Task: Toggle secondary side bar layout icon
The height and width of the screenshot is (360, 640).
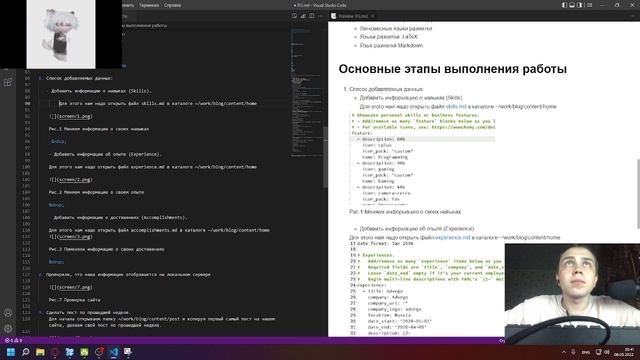Action: (580, 5)
